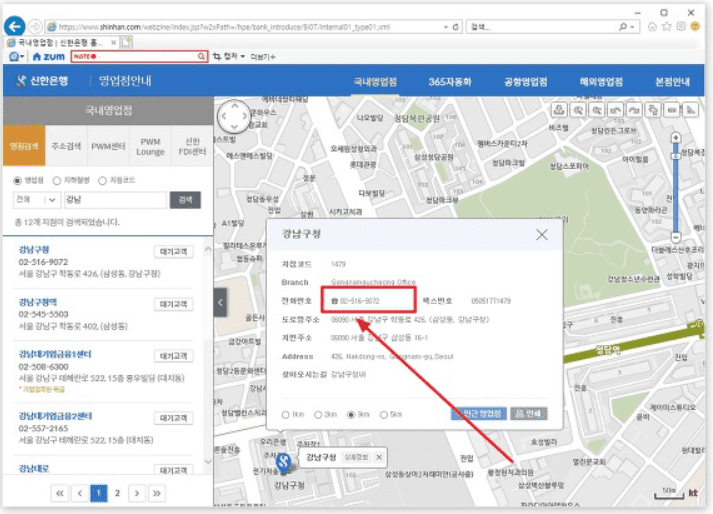The width and height of the screenshot is (713, 514).
Task: Click the 인근 영업점 button
Action: coord(479,413)
